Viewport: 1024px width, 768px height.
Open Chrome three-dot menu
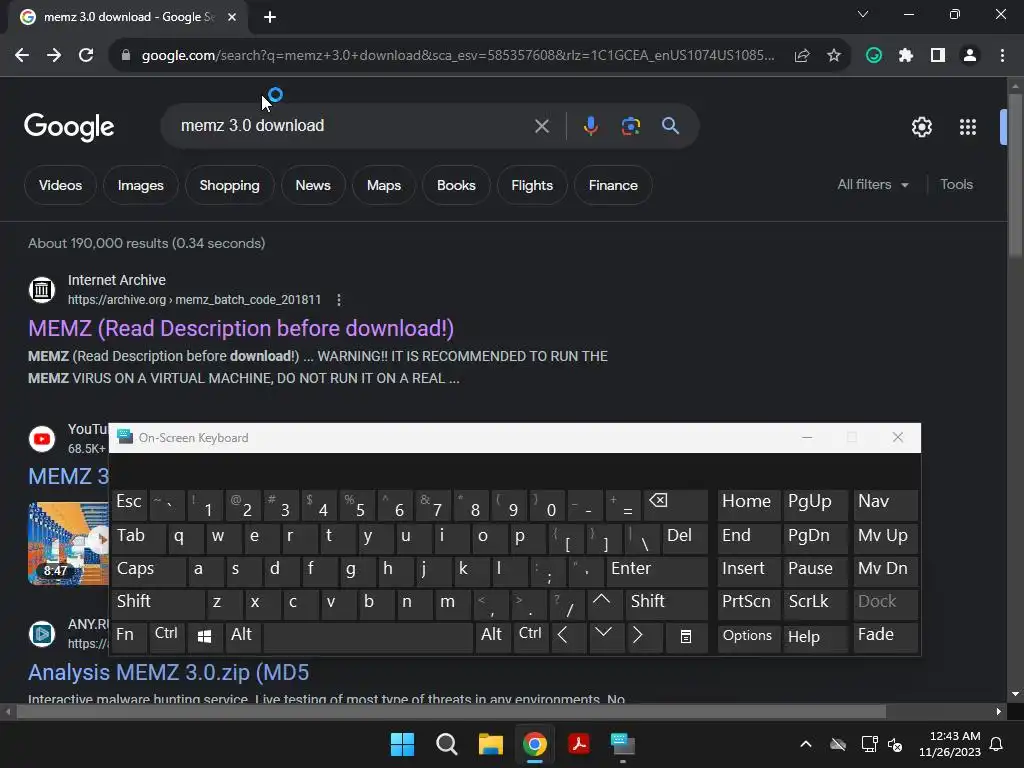click(1002, 56)
